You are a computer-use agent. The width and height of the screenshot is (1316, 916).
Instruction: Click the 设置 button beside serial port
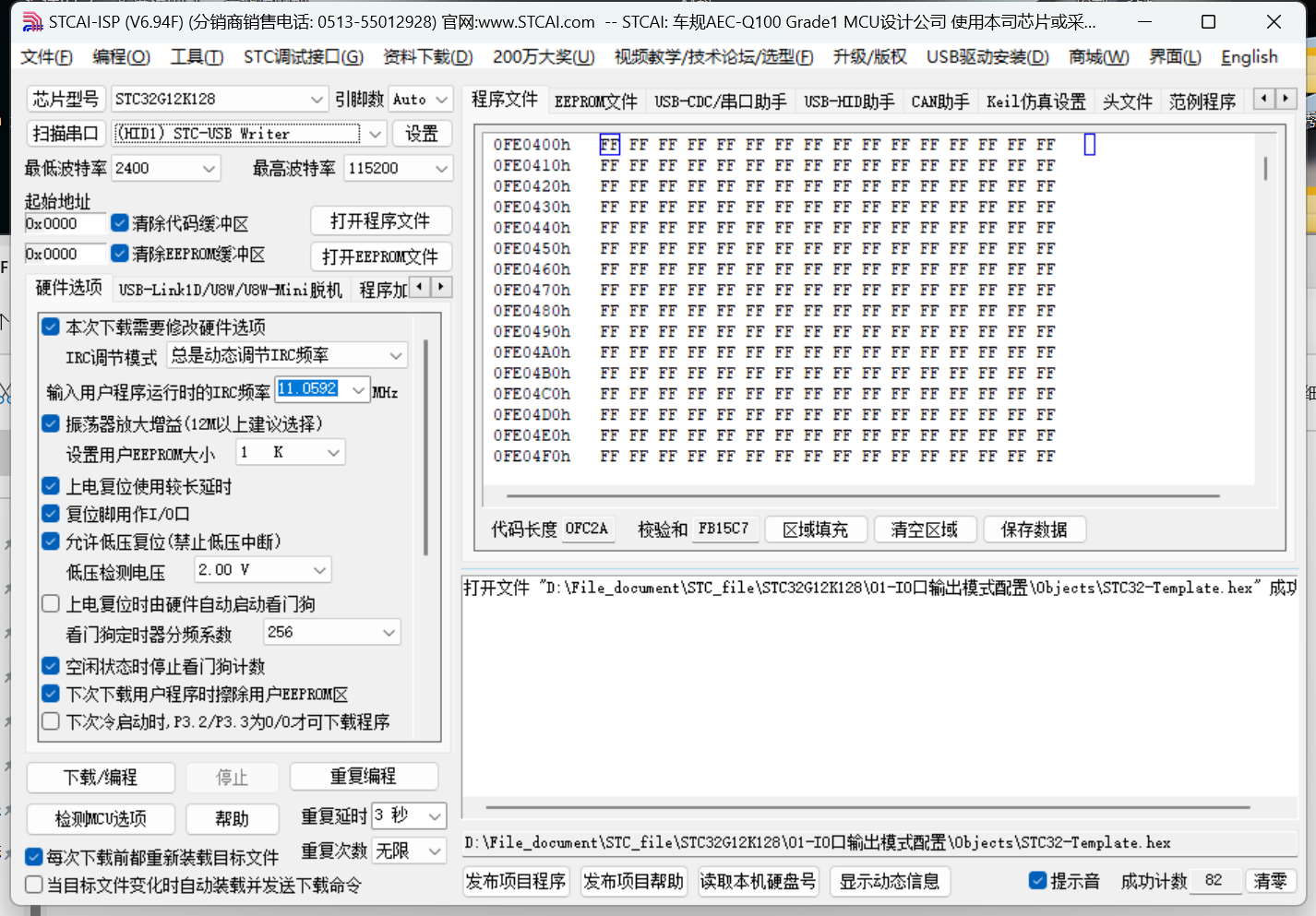click(x=422, y=134)
